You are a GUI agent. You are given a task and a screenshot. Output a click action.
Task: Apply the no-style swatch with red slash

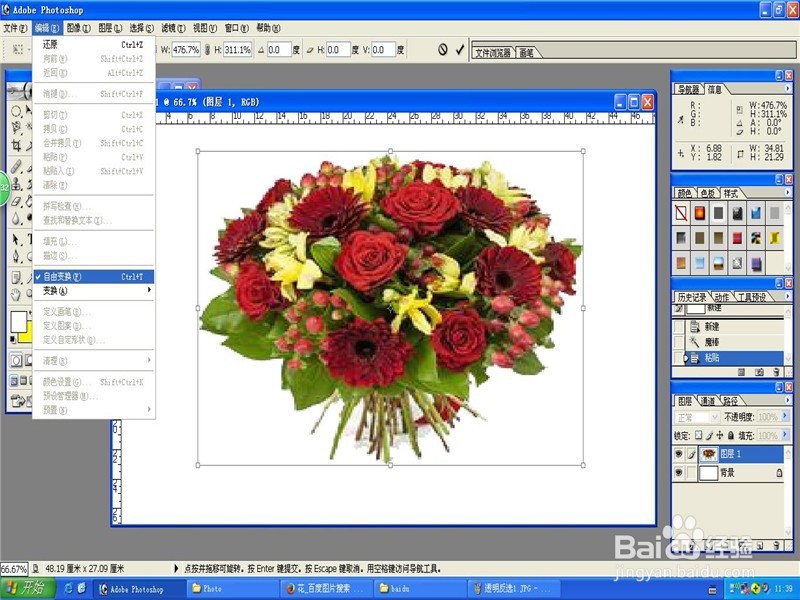pyautogui.click(x=681, y=213)
